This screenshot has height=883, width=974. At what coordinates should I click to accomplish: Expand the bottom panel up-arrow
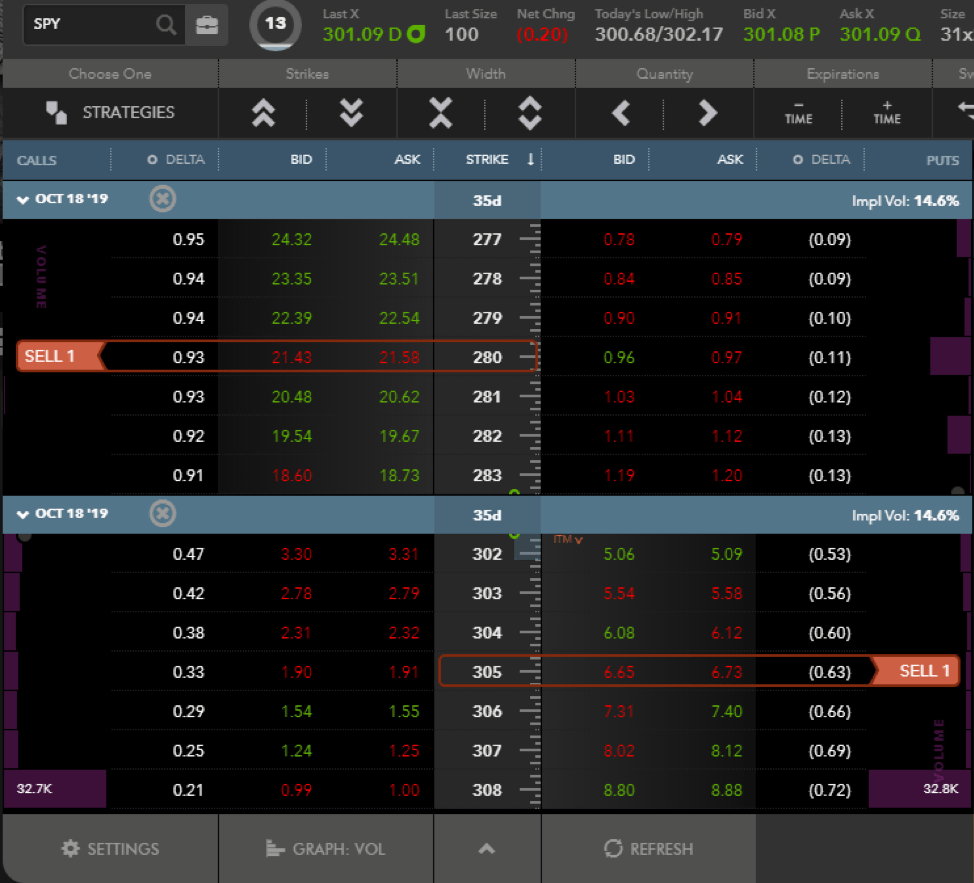(x=487, y=849)
